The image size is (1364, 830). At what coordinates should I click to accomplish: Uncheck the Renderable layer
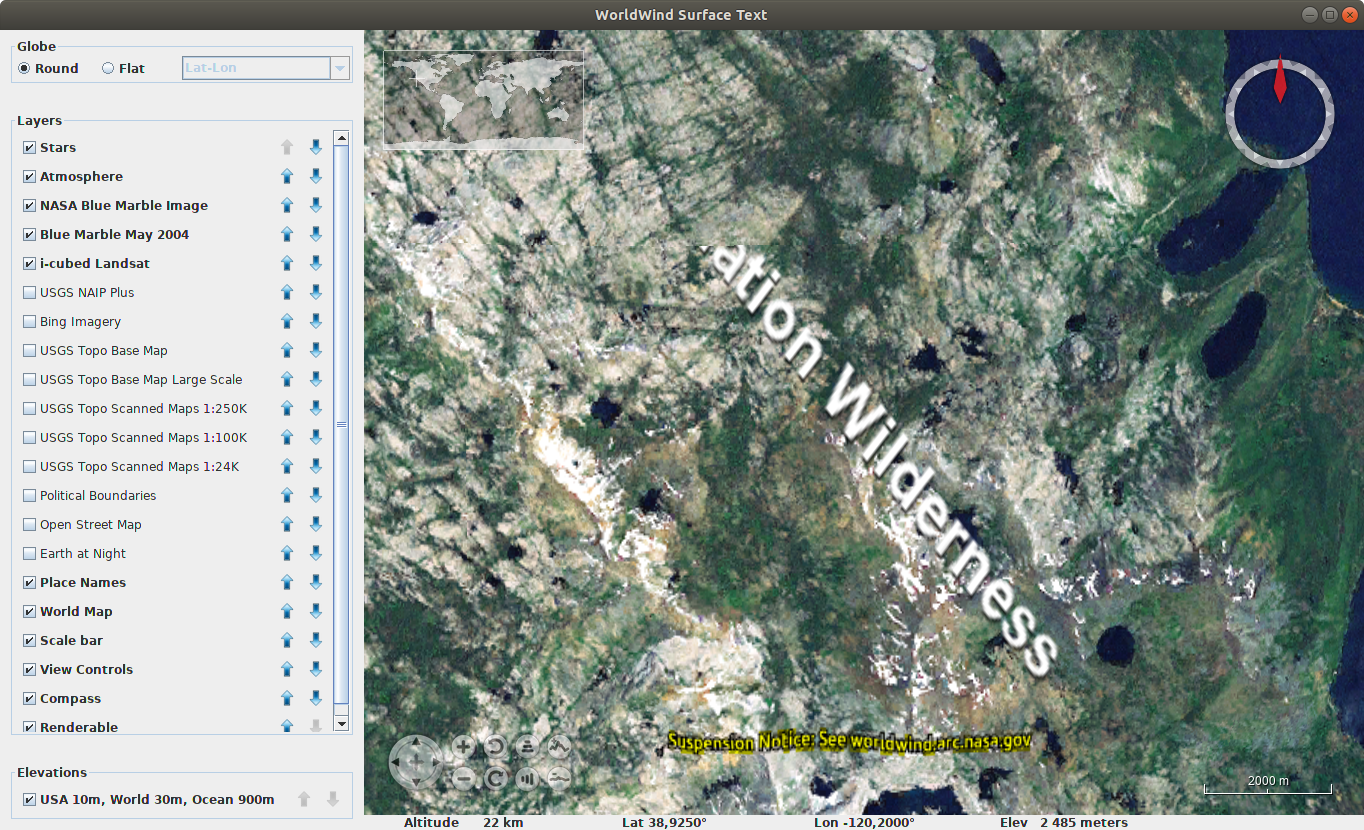pyautogui.click(x=29, y=727)
